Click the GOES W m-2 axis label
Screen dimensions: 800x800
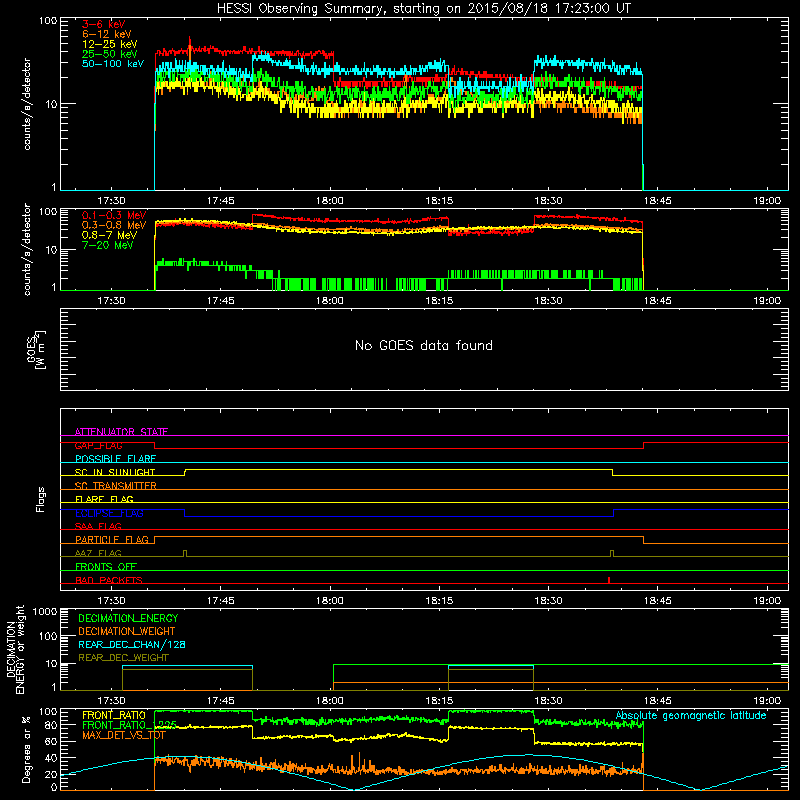click(36, 349)
